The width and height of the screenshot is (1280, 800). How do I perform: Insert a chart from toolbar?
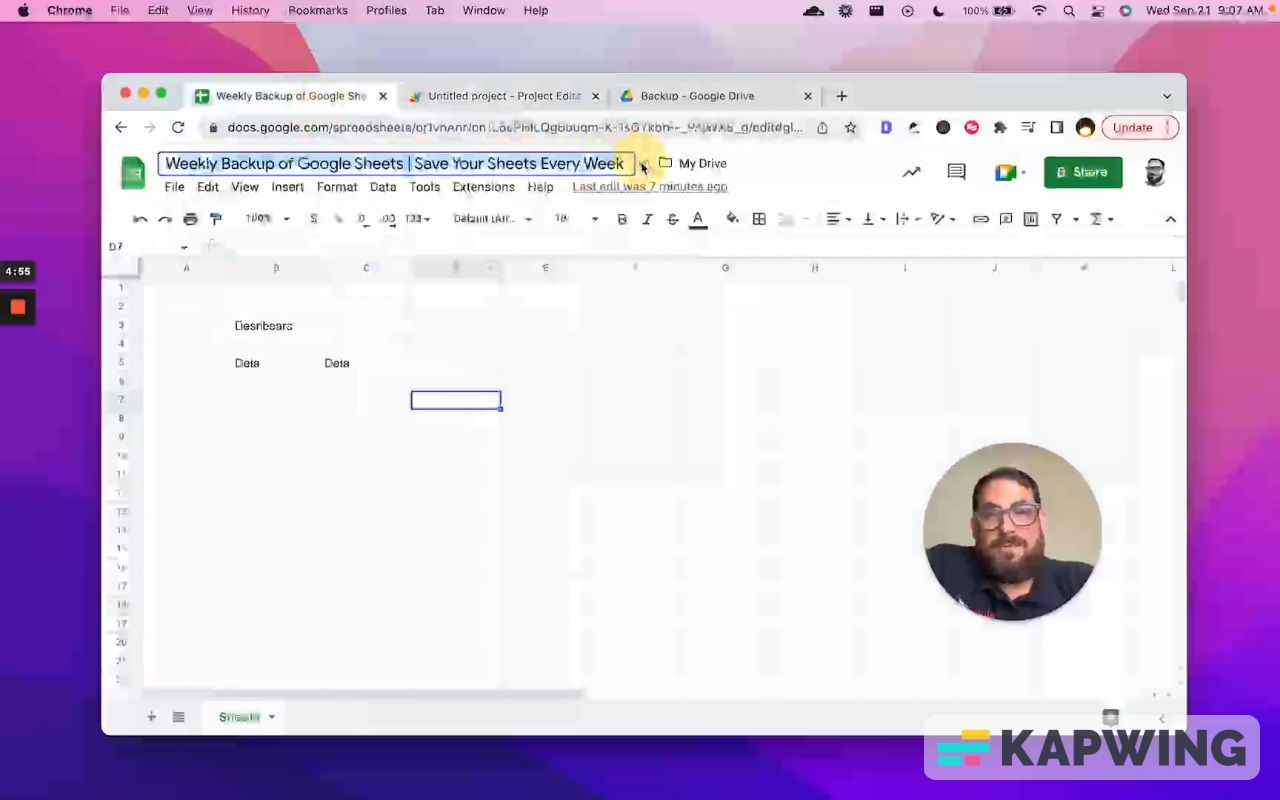(1031, 219)
